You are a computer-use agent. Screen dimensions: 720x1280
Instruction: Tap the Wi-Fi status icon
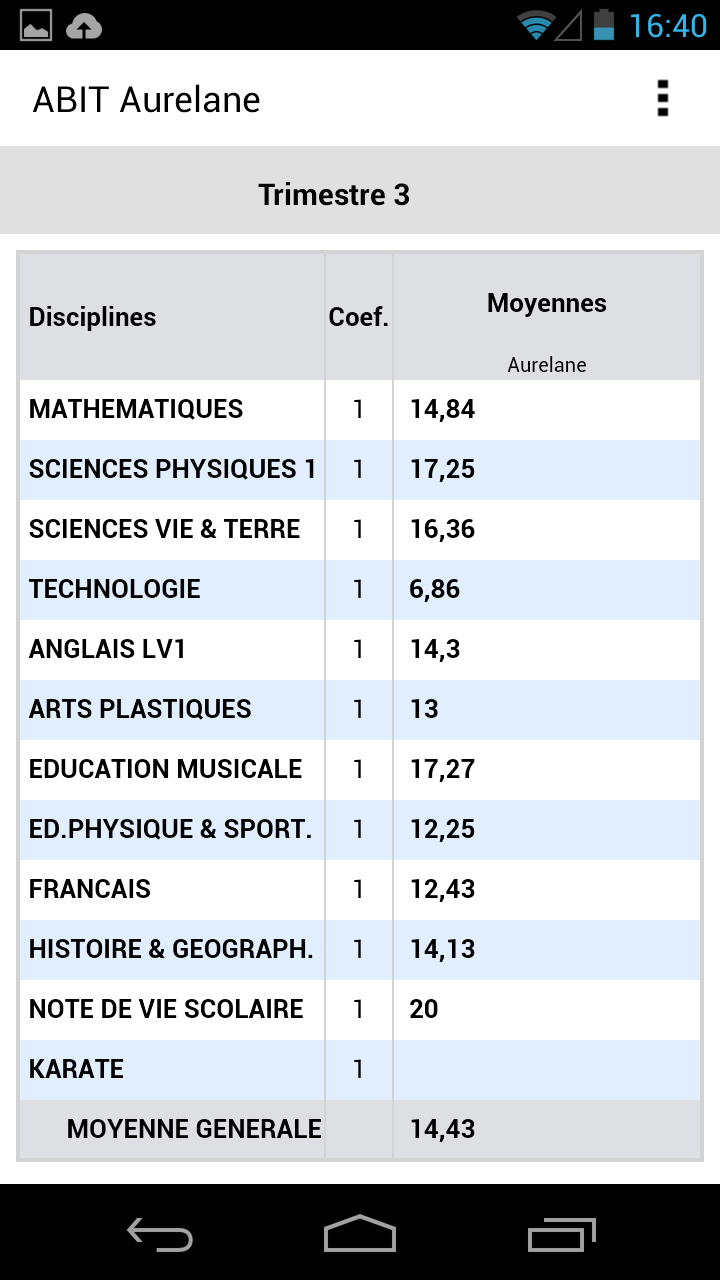536,26
